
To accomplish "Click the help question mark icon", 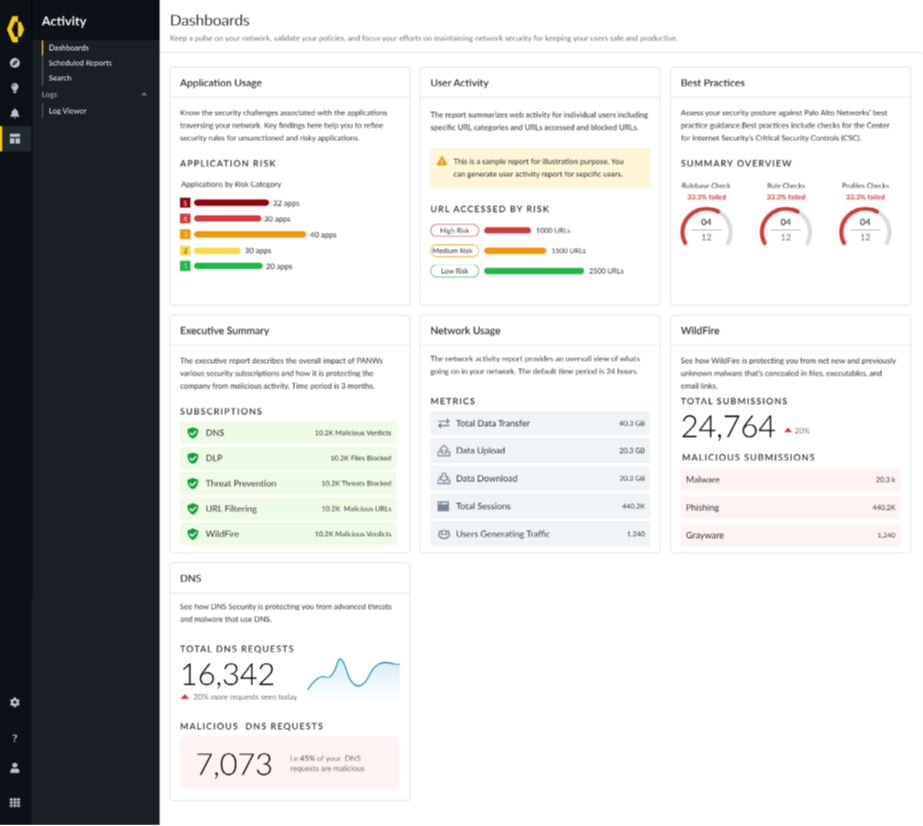I will [15, 738].
